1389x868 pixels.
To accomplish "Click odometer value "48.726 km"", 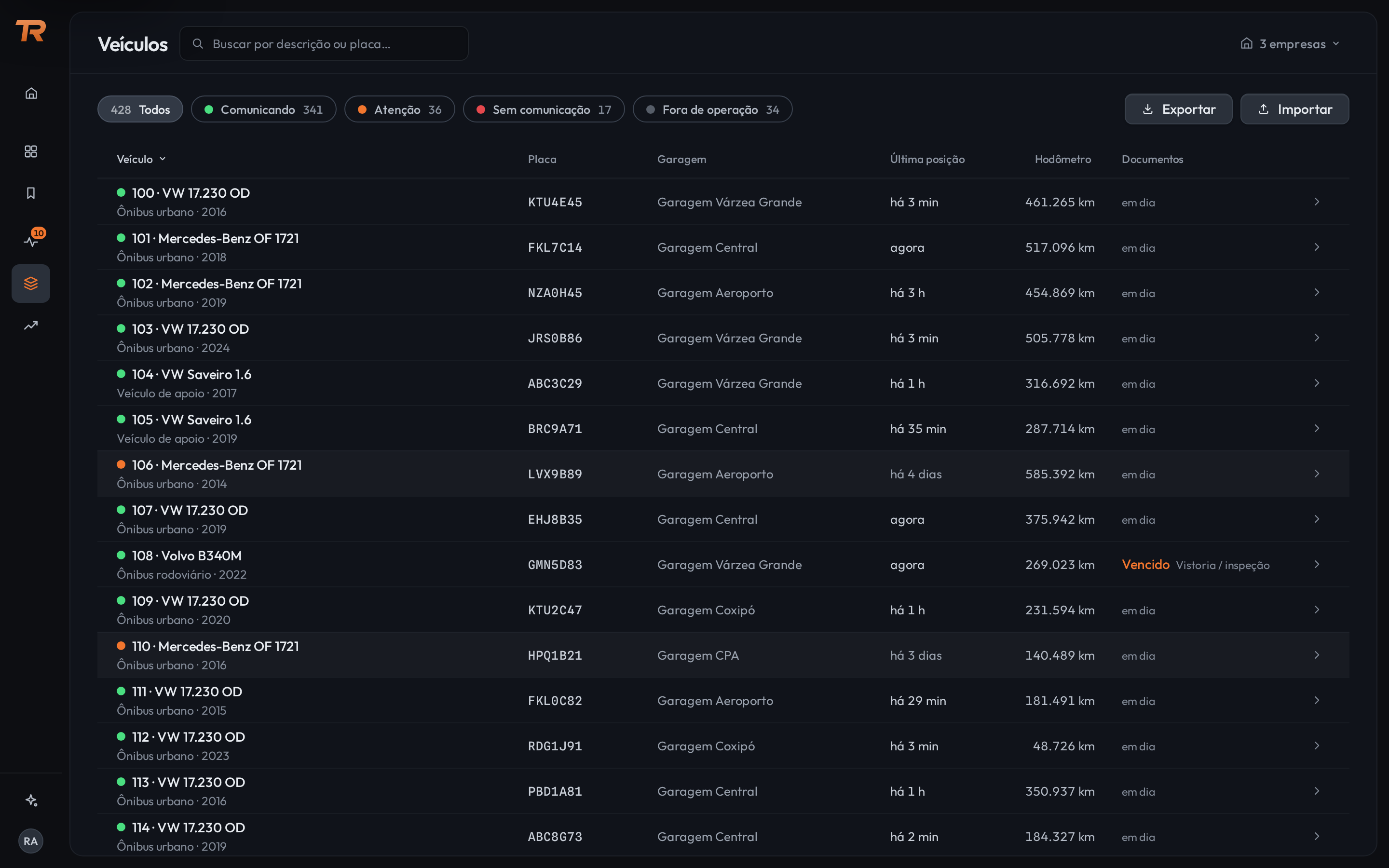I will [x=1063, y=746].
